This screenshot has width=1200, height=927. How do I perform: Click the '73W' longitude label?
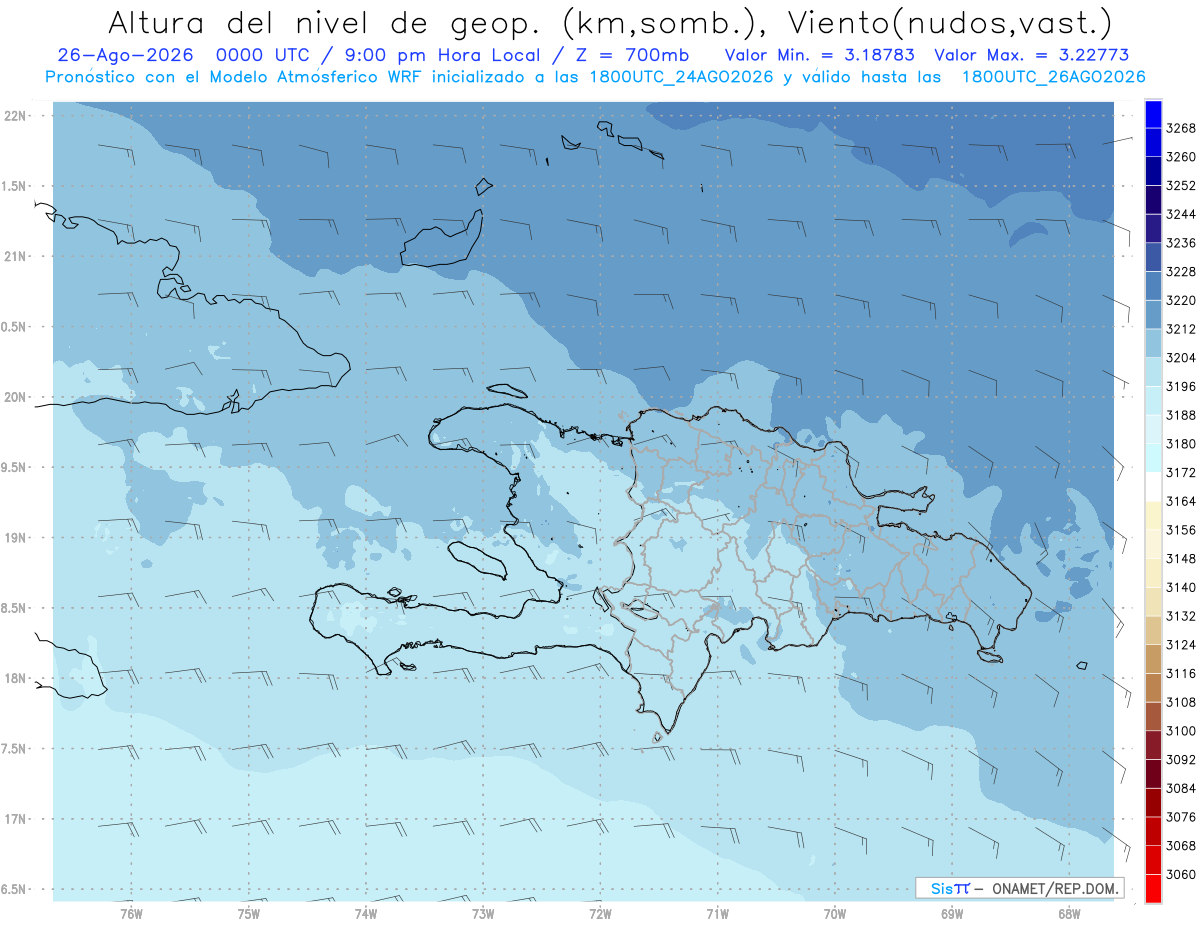(x=483, y=913)
